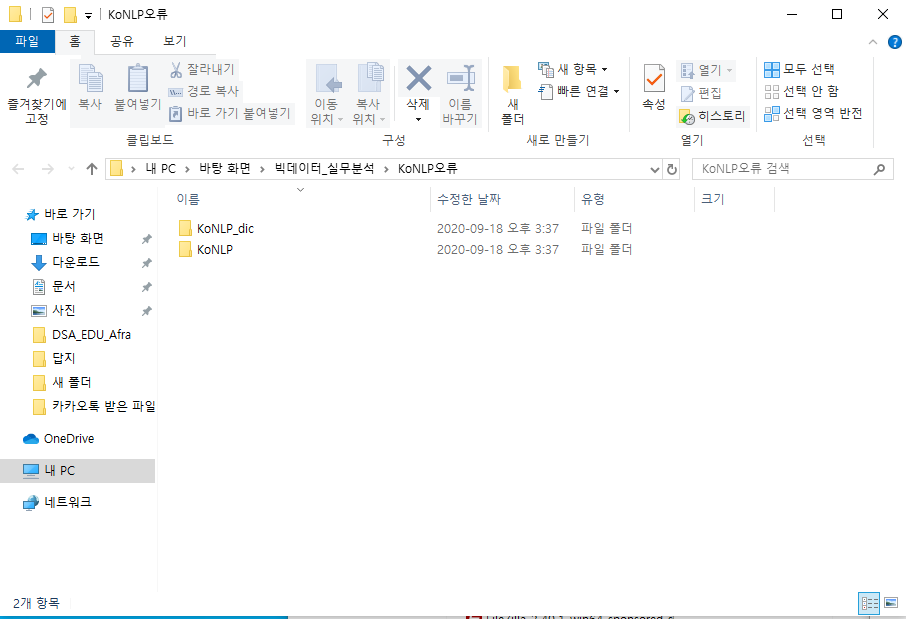
Task: Click the search magnifier icon
Action: click(x=879, y=169)
